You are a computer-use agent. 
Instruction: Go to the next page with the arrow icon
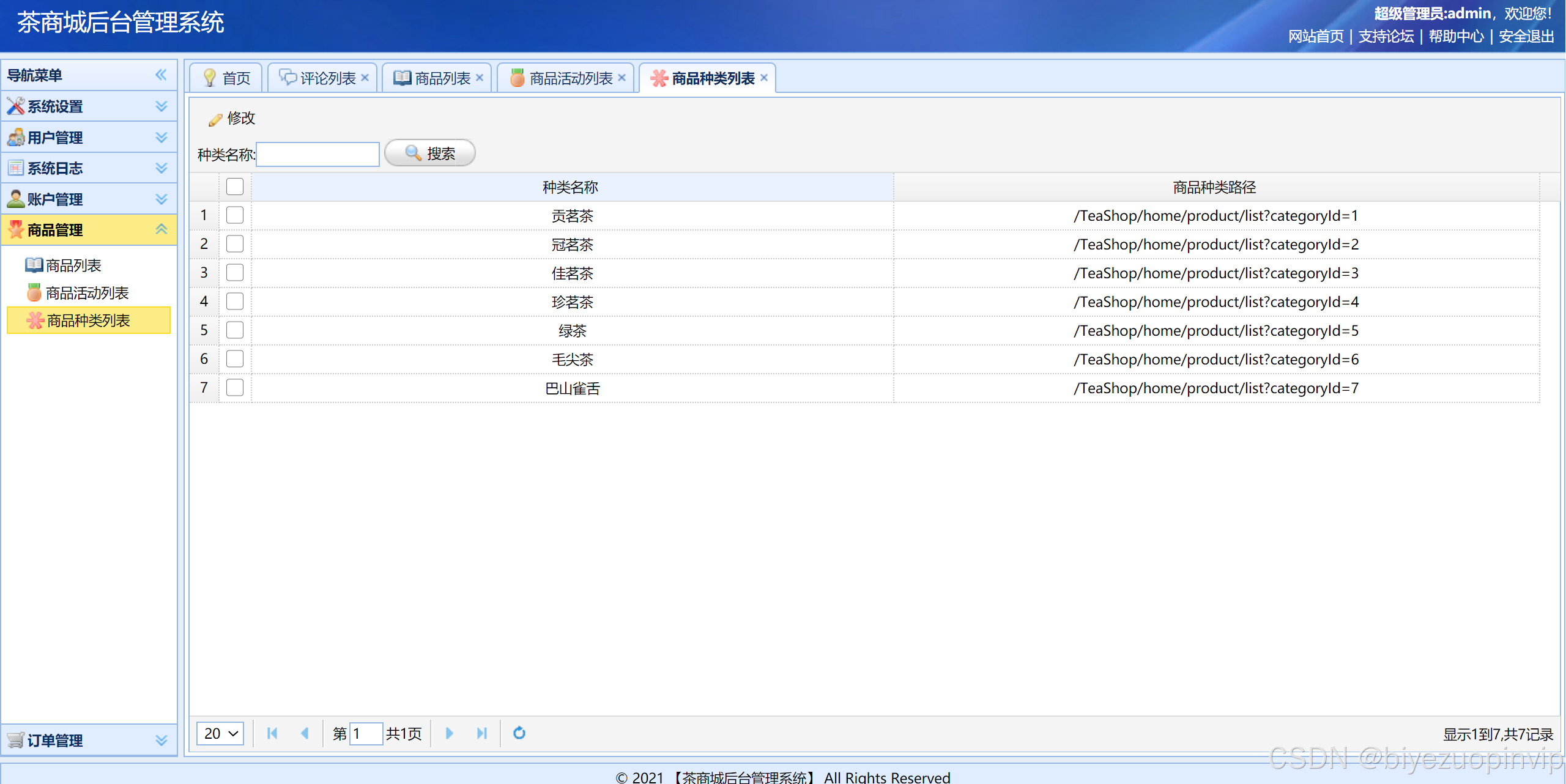[449, 733]
